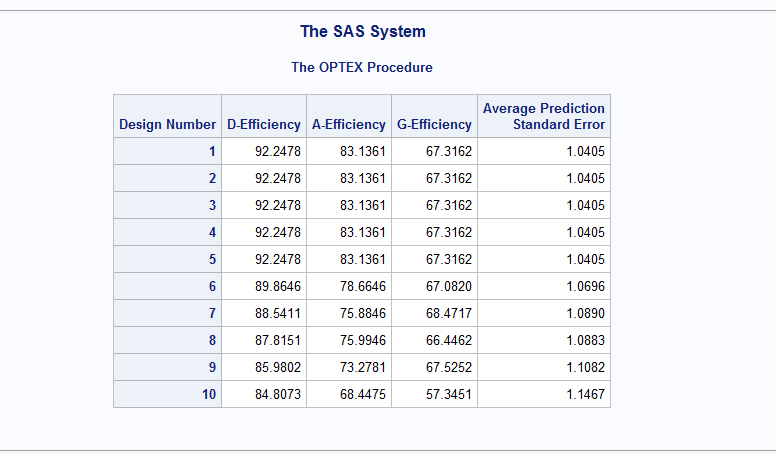Viewport: 776px width, 454px height.
Task: Select the D-Efficiency column header
Action: tap(264, 125)
